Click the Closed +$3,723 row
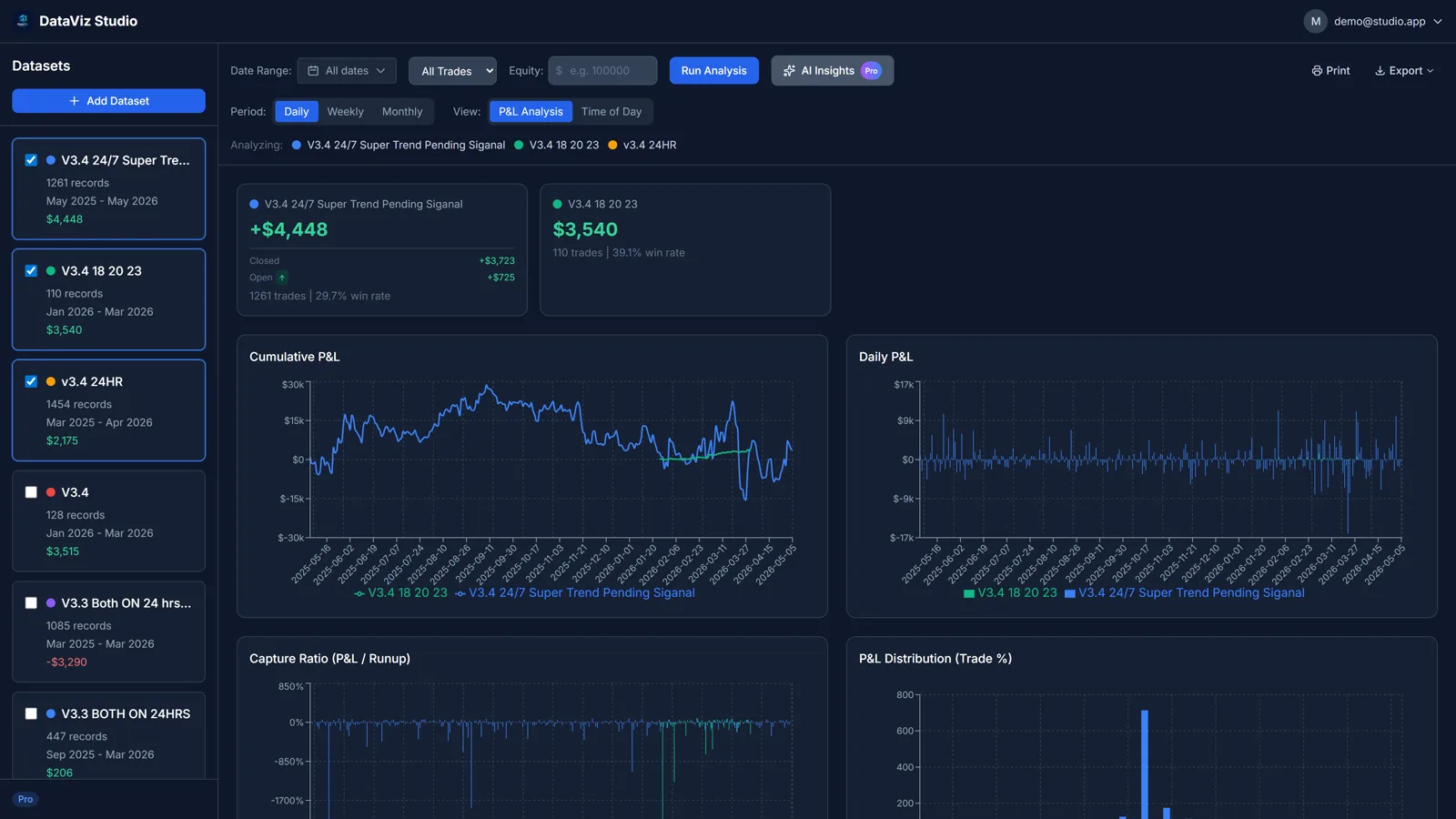This screenshot has width=1456, height=819. coord(382,261)
